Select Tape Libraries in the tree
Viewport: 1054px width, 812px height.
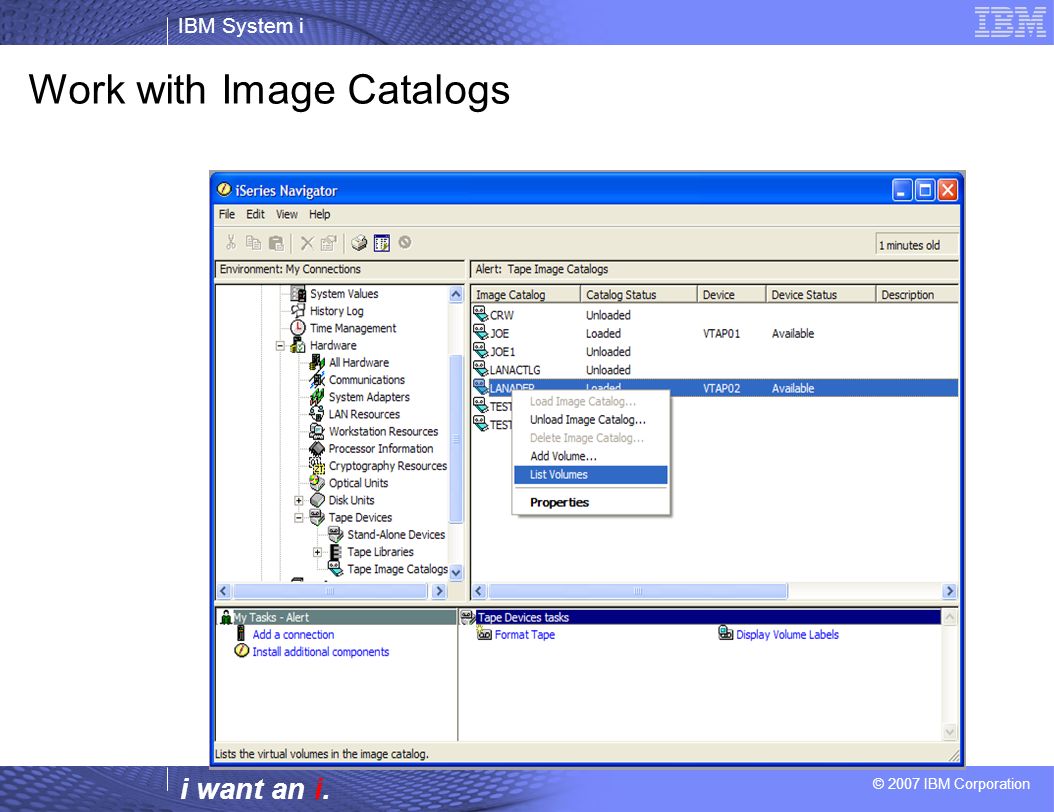coord(380,552)
